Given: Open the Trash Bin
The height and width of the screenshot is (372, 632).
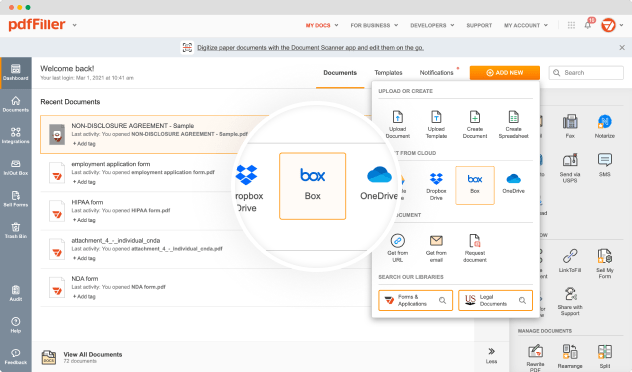Looking at the screenshot, I should (16, 231).
